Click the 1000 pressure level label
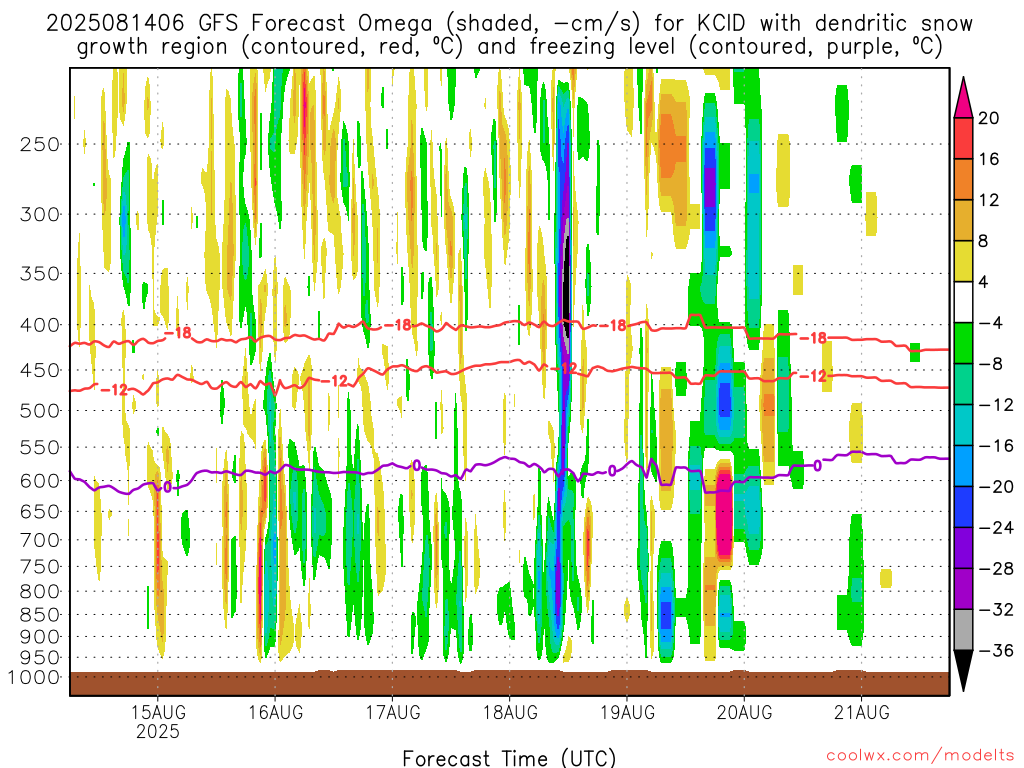 click(34, 678)
